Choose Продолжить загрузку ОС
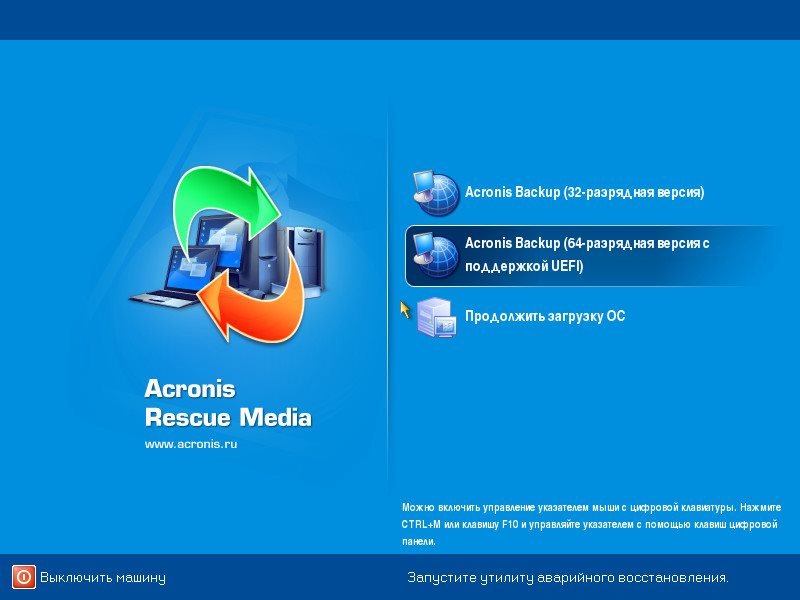Viewport: 800px width, 600px height. [545, 316]
